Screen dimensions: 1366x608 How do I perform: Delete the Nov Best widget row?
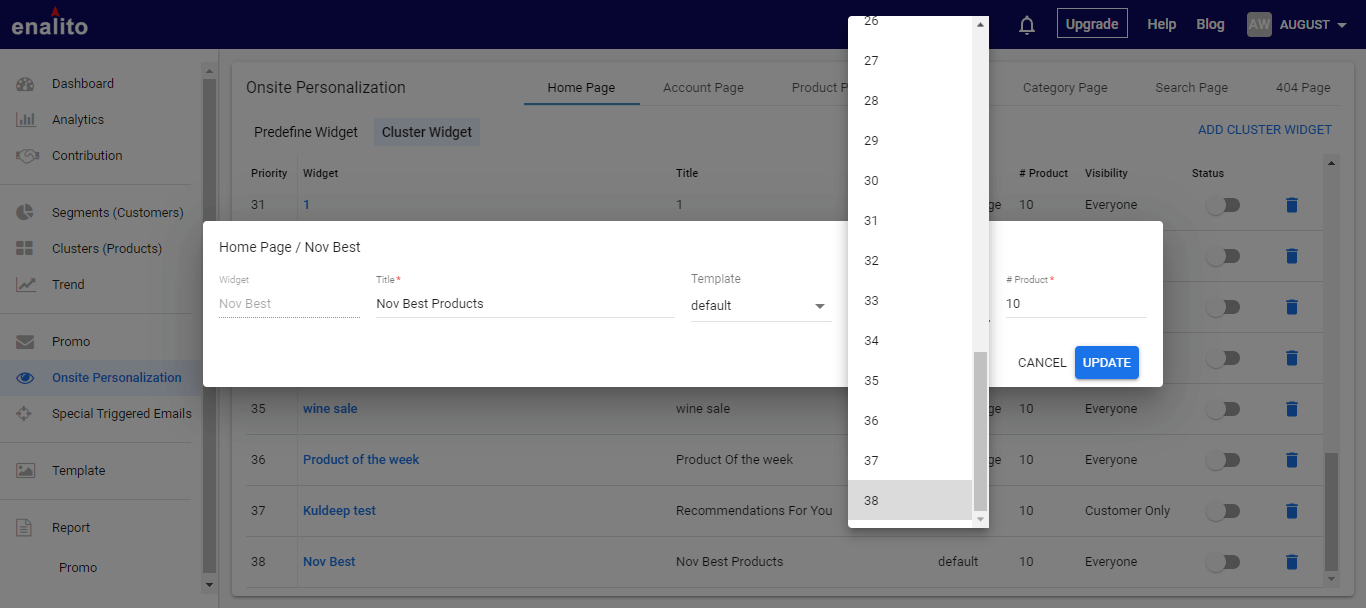coord(1291,562)
